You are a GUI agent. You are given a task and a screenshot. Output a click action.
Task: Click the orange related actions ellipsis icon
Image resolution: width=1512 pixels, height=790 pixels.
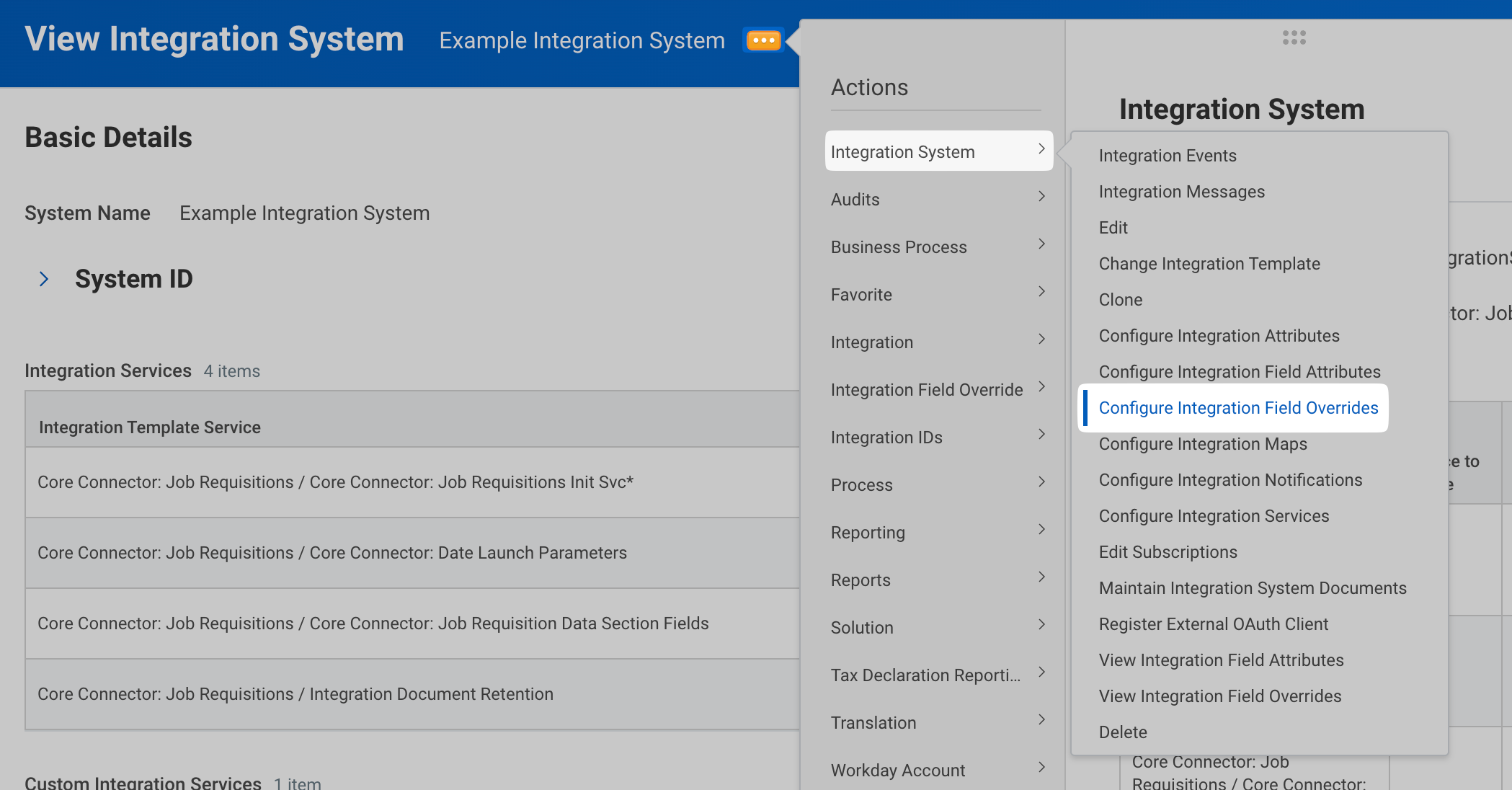pos(763,40)
